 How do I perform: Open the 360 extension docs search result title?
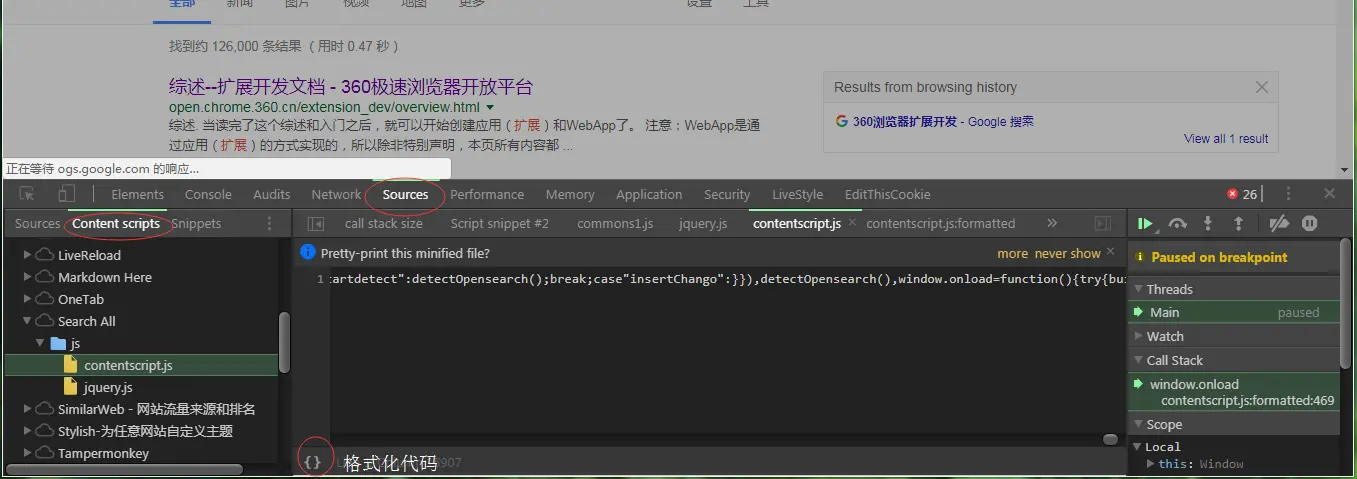[351, 87]
